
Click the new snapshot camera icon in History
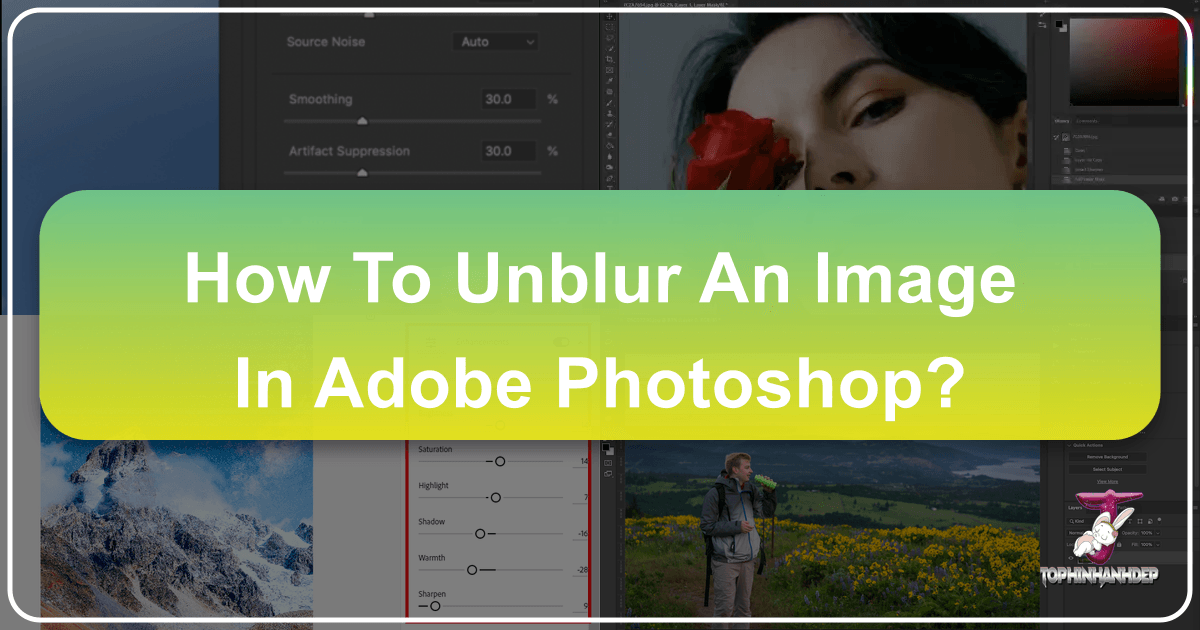(1174, 197)
